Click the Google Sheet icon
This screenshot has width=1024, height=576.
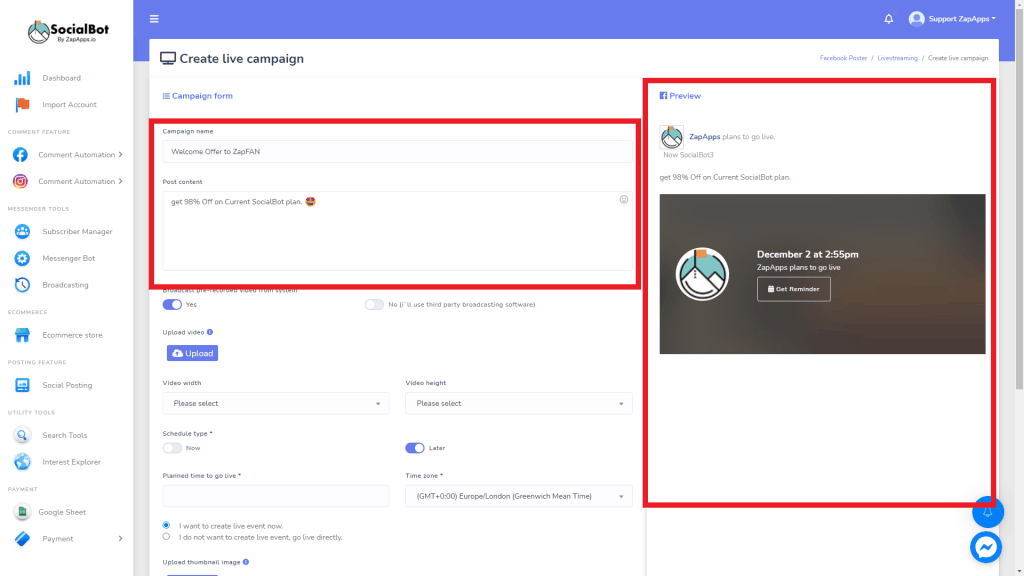(22, 512)
